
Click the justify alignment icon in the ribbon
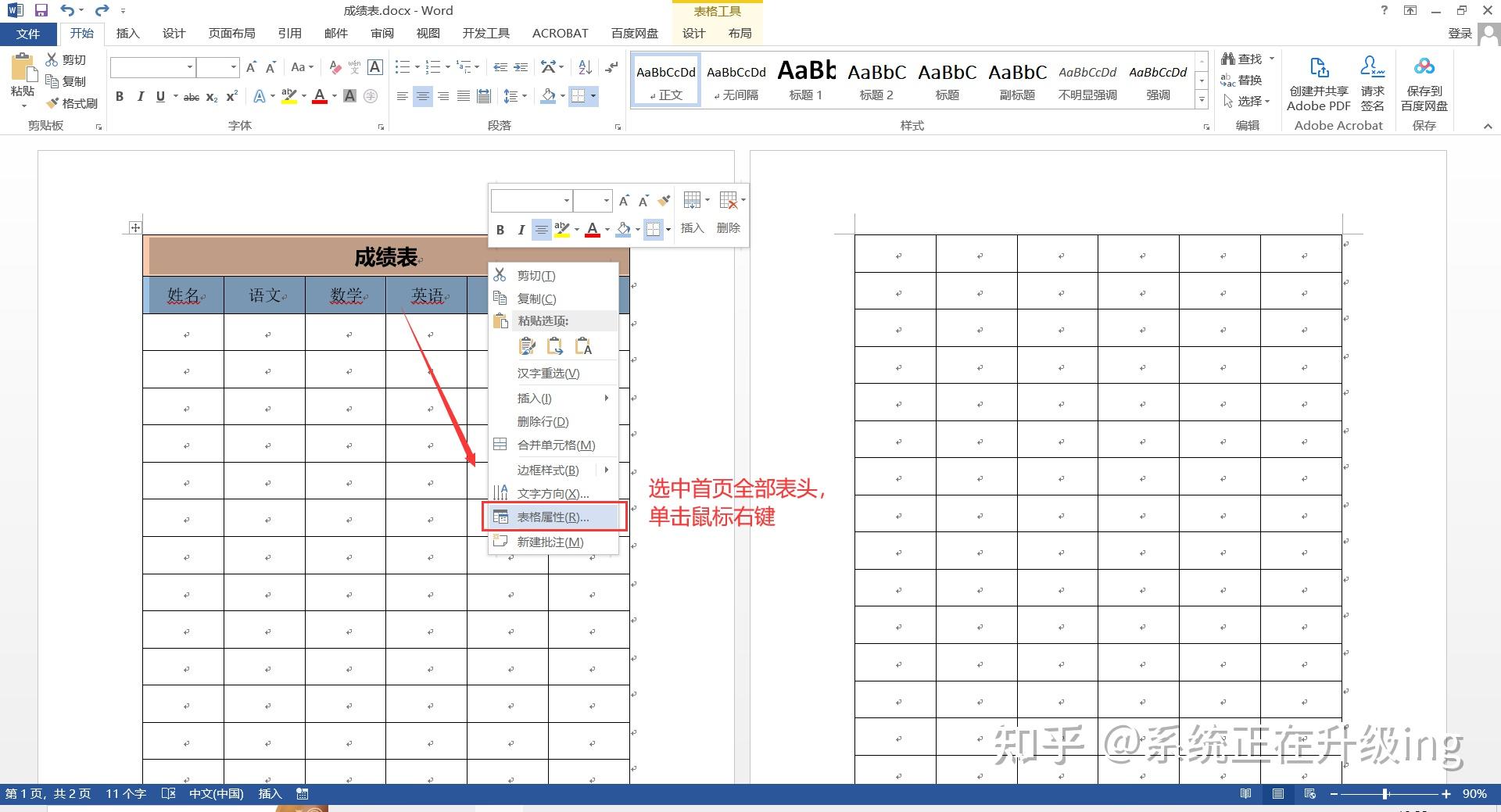click(x=464, y=96)
